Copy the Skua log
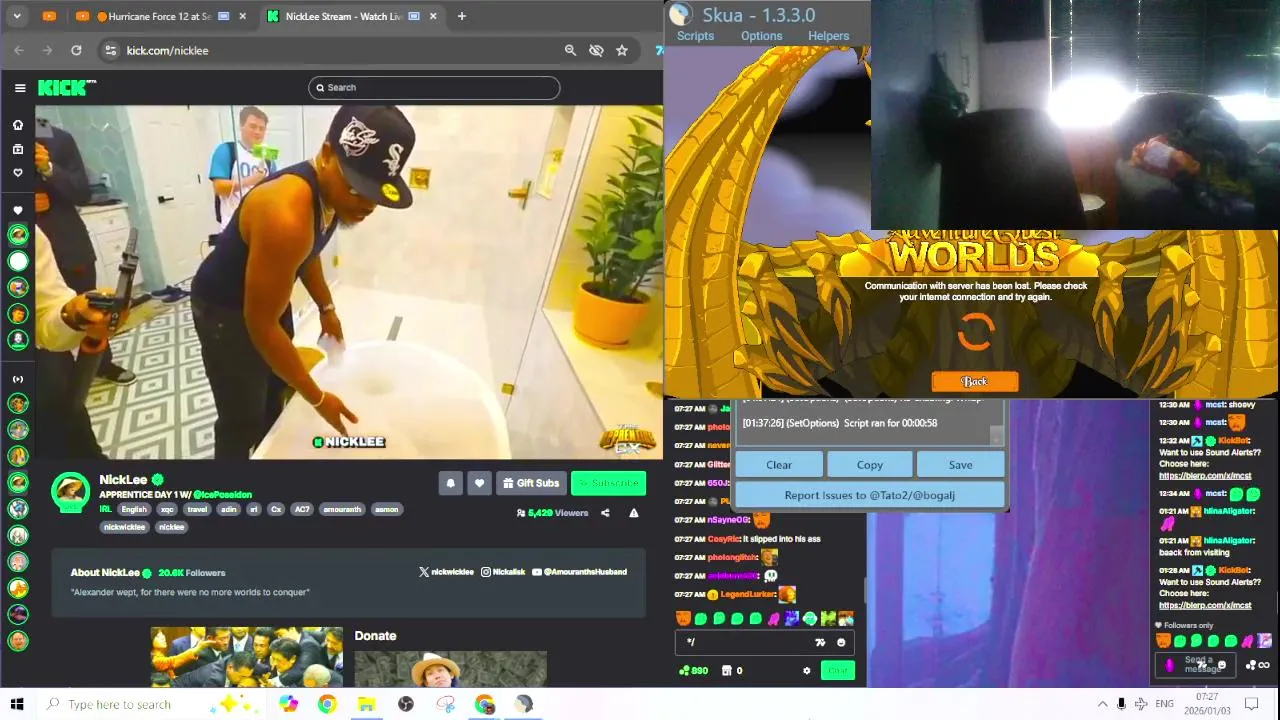 point(870,465)
